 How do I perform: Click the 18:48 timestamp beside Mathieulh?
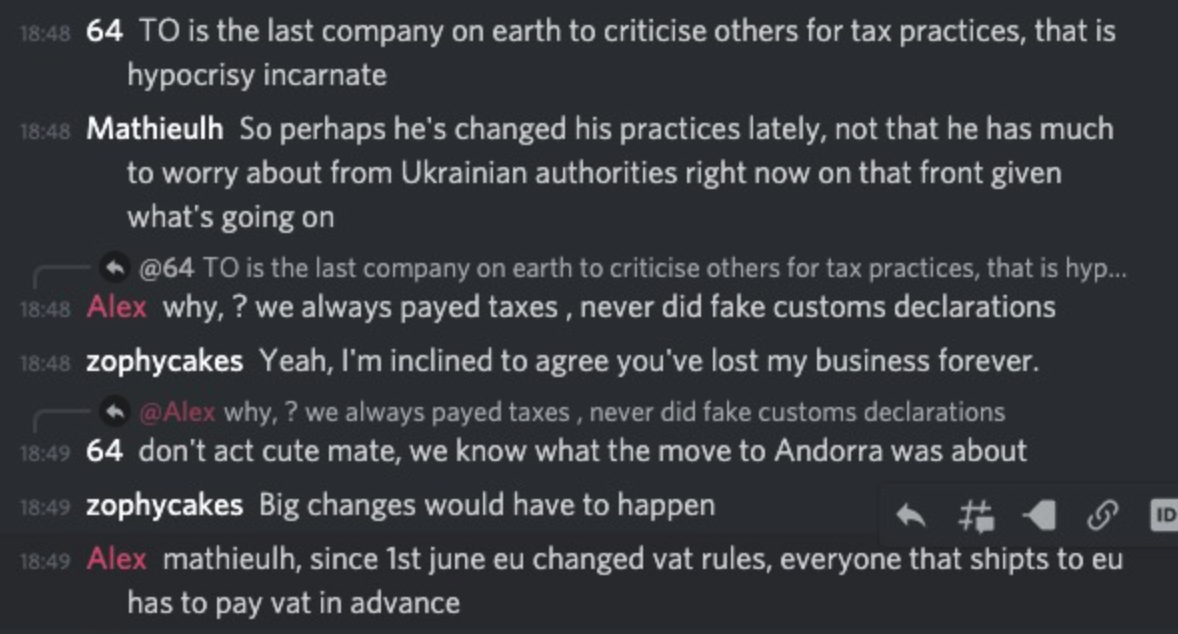point(45,131)
